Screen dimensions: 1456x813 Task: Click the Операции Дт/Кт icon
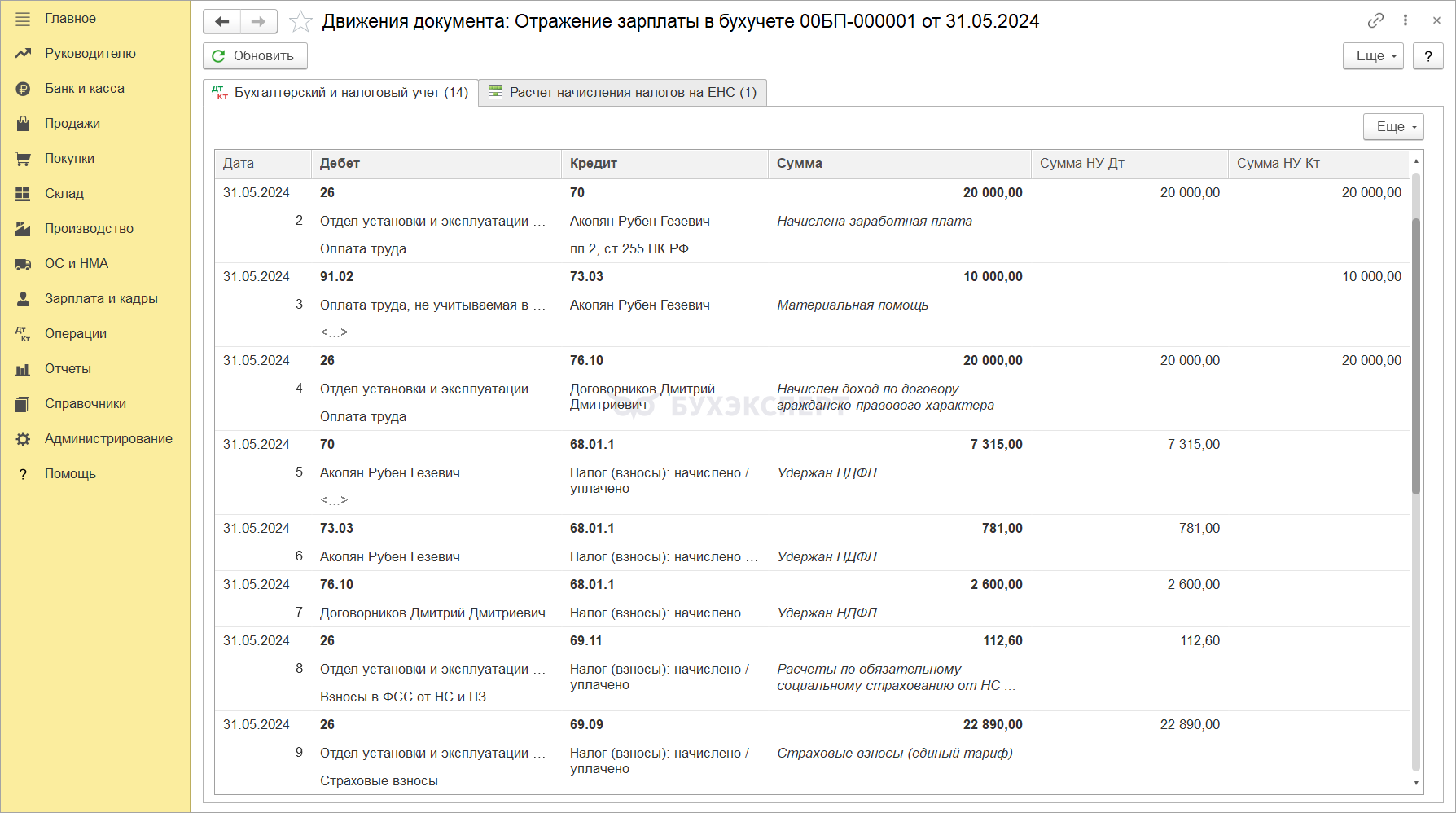pyautogui.click(x=23, y=334)
